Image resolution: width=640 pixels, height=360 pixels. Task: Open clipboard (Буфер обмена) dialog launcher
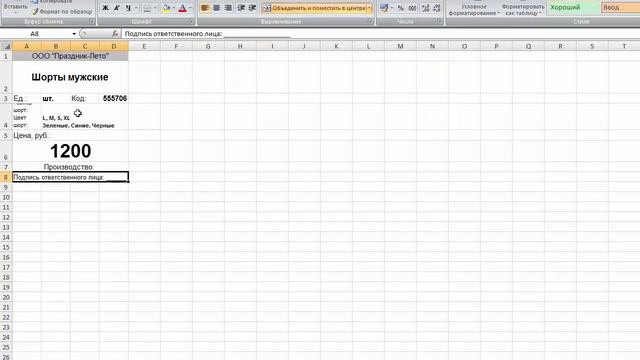(92, 21)
